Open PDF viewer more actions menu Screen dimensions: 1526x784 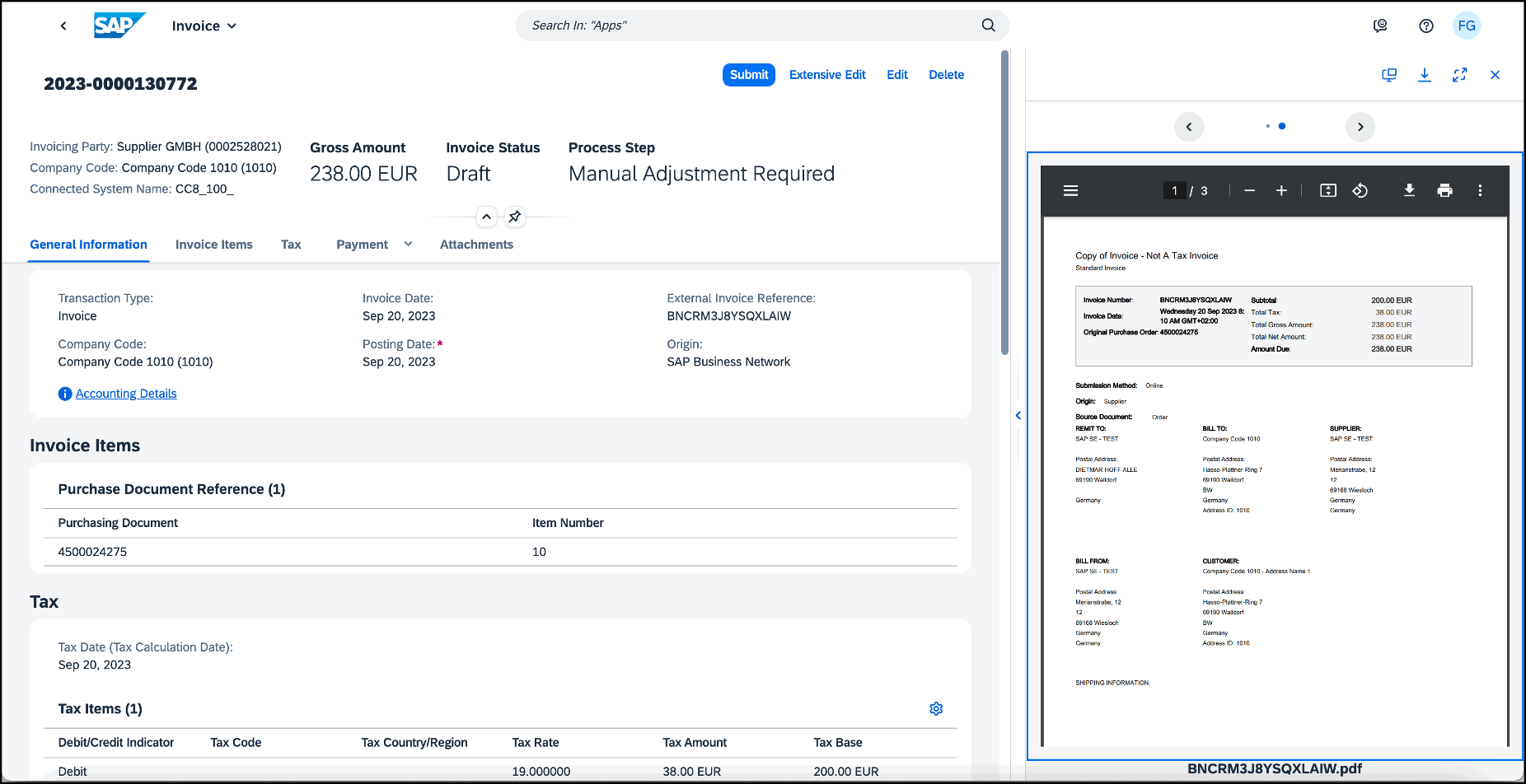pyautogui.click(x=1480, y=190)
